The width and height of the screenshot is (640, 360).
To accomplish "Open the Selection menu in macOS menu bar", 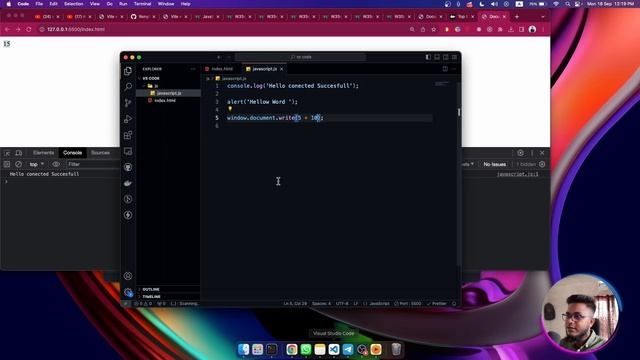I will [x=73, y=4].
